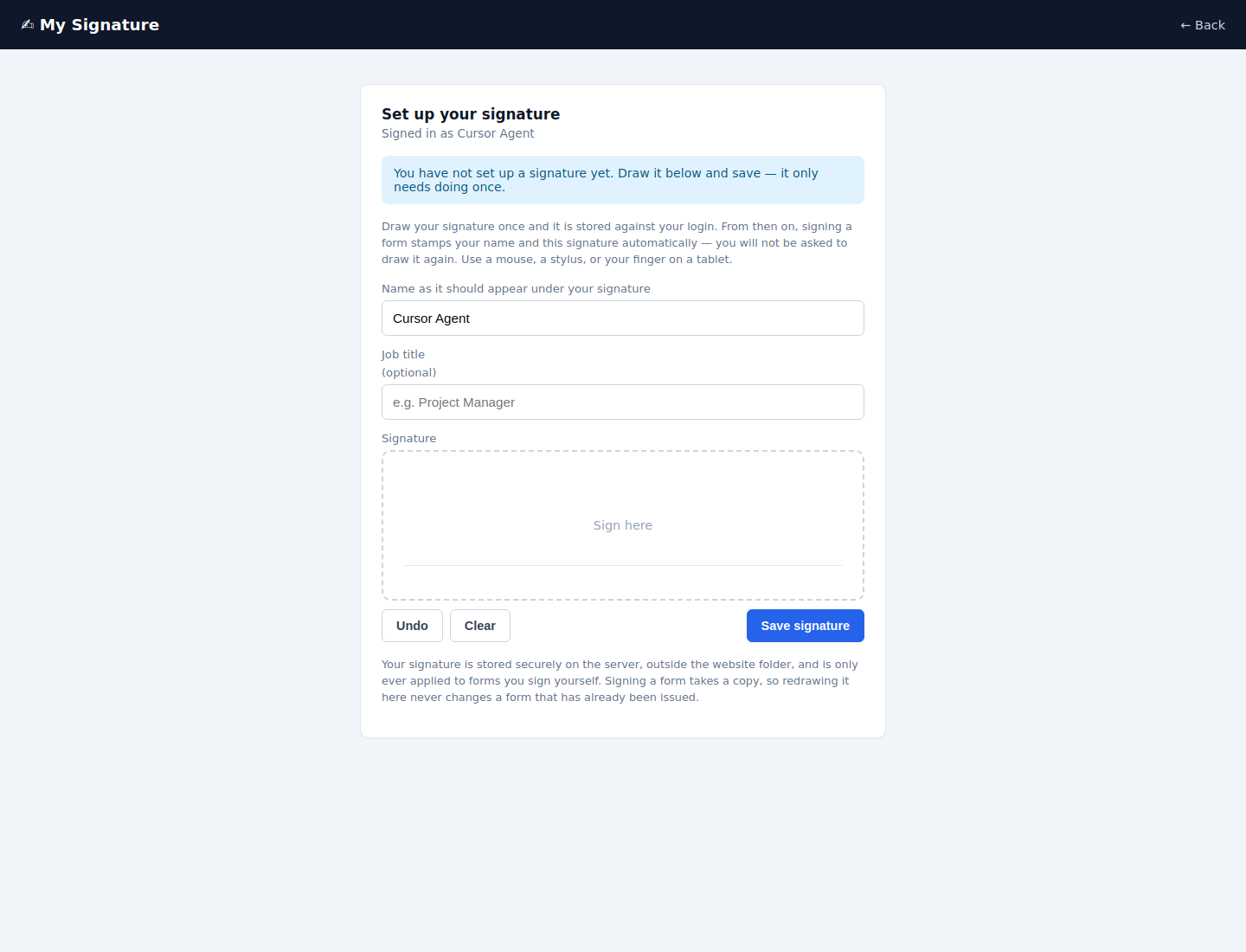Focus the Job title input field
The height and width of the screenshot is (952, 1246).
623,402
